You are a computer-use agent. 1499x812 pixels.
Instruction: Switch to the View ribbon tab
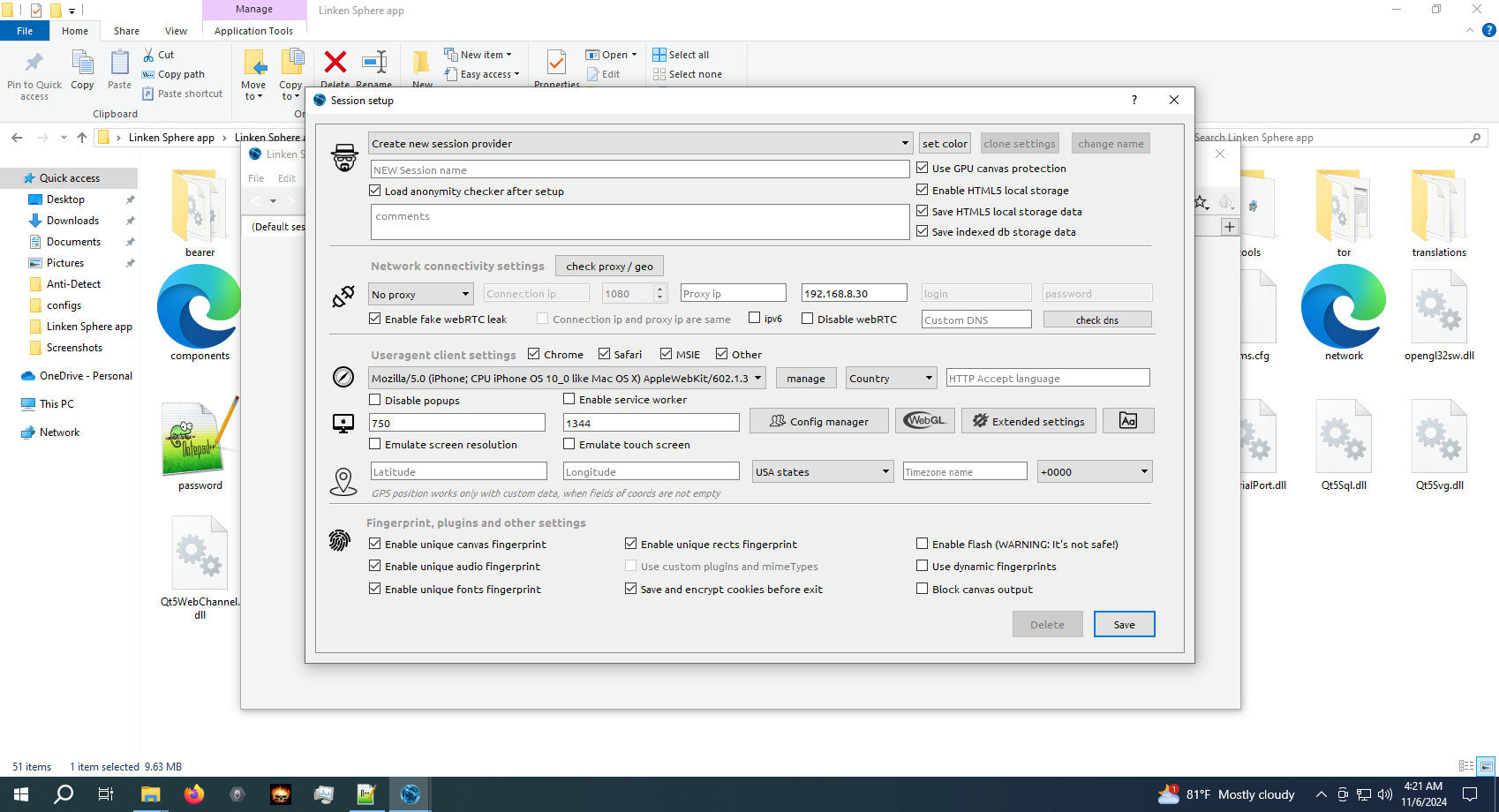pyautogui.click(x=176, y=31)
